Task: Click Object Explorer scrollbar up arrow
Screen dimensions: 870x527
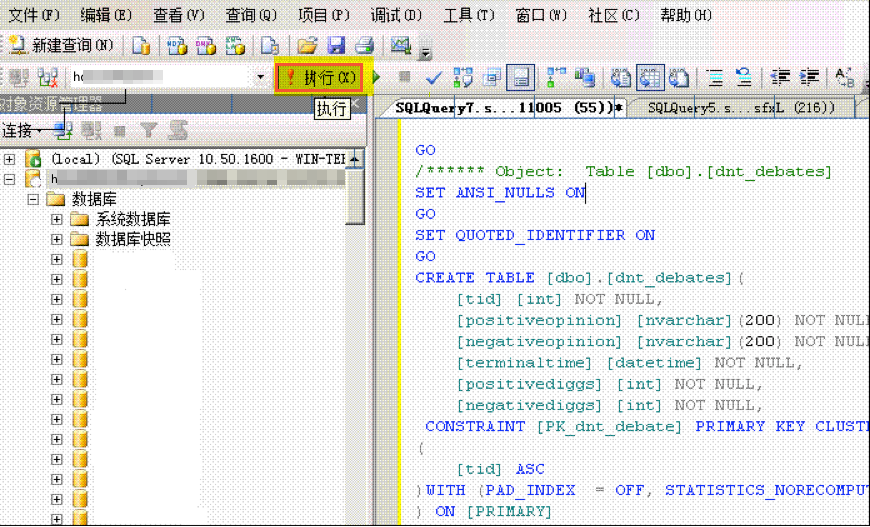Action: click(355, 159)
